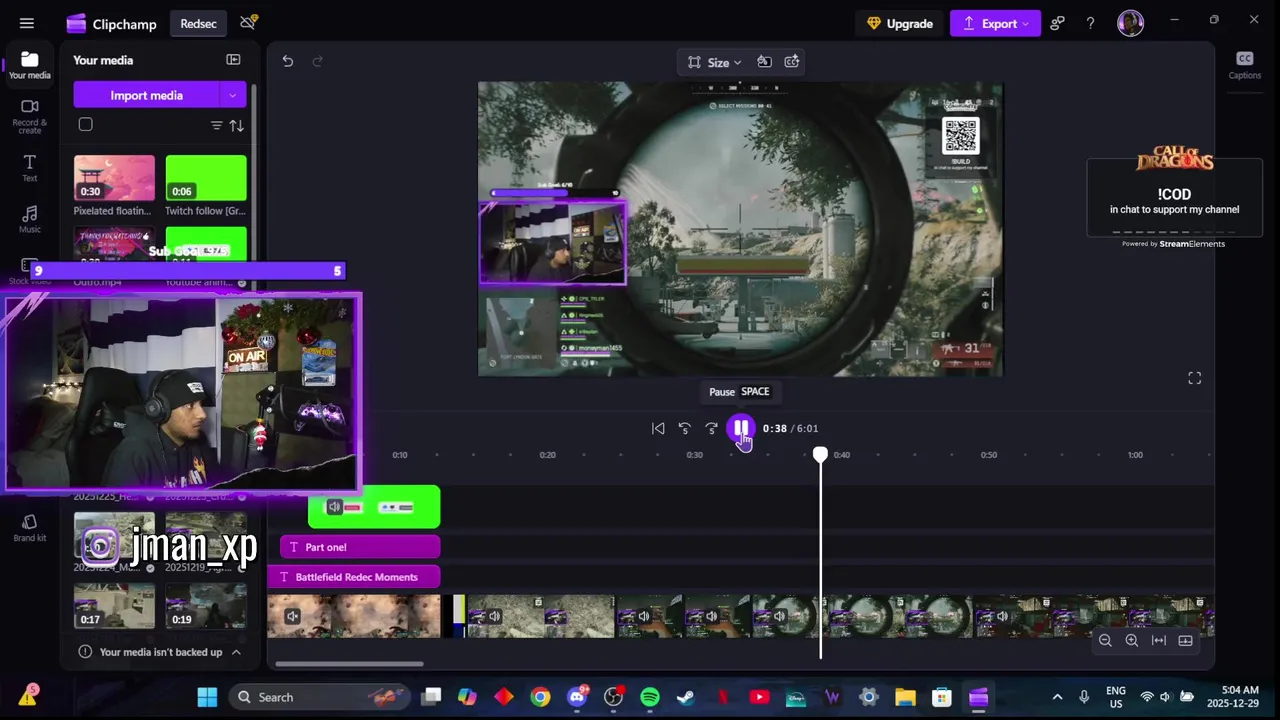Select the Pixelated floating media thumbnail
1280x720 pixels.
[114, 178]
